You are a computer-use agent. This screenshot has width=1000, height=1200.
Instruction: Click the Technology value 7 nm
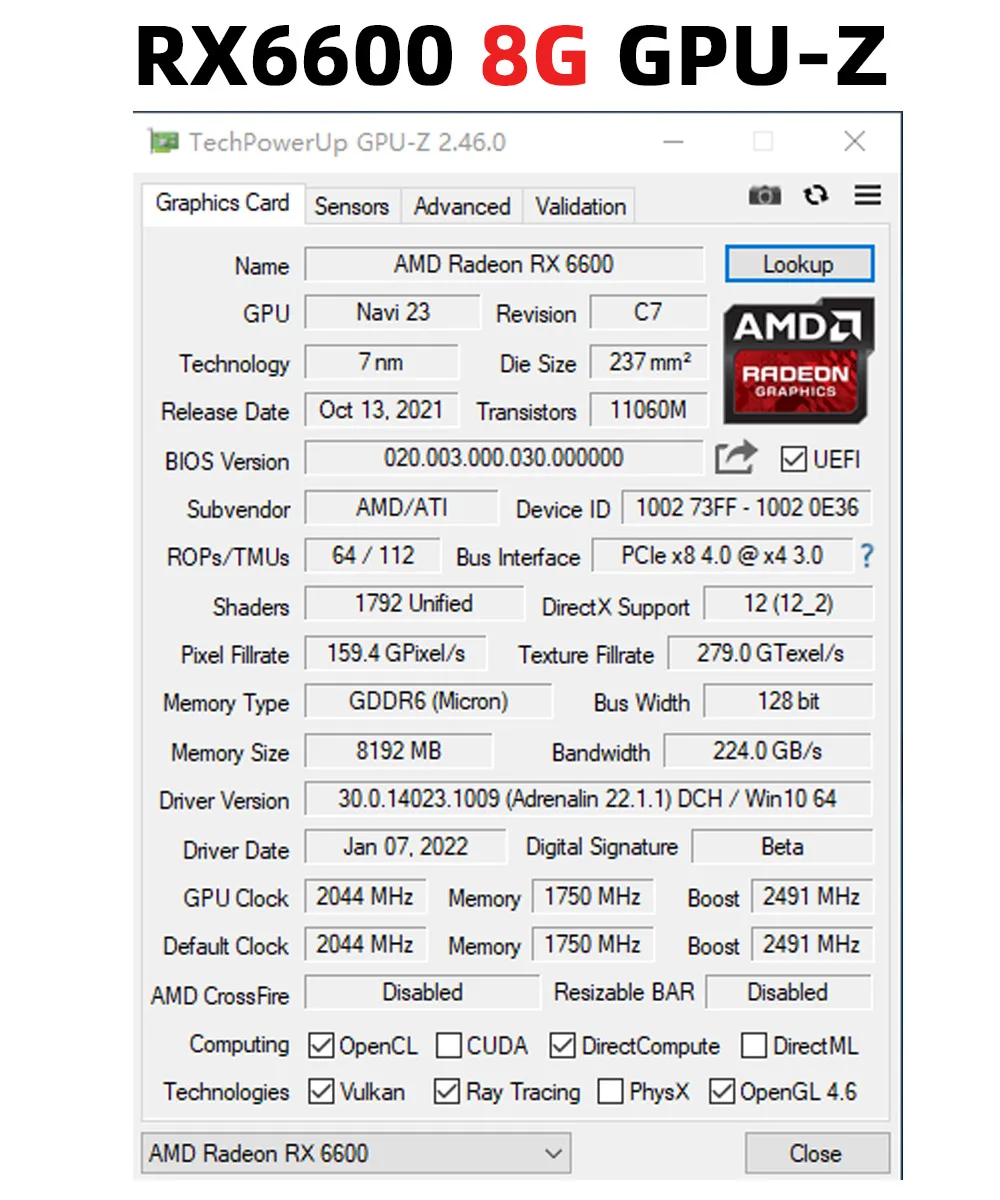381,362
